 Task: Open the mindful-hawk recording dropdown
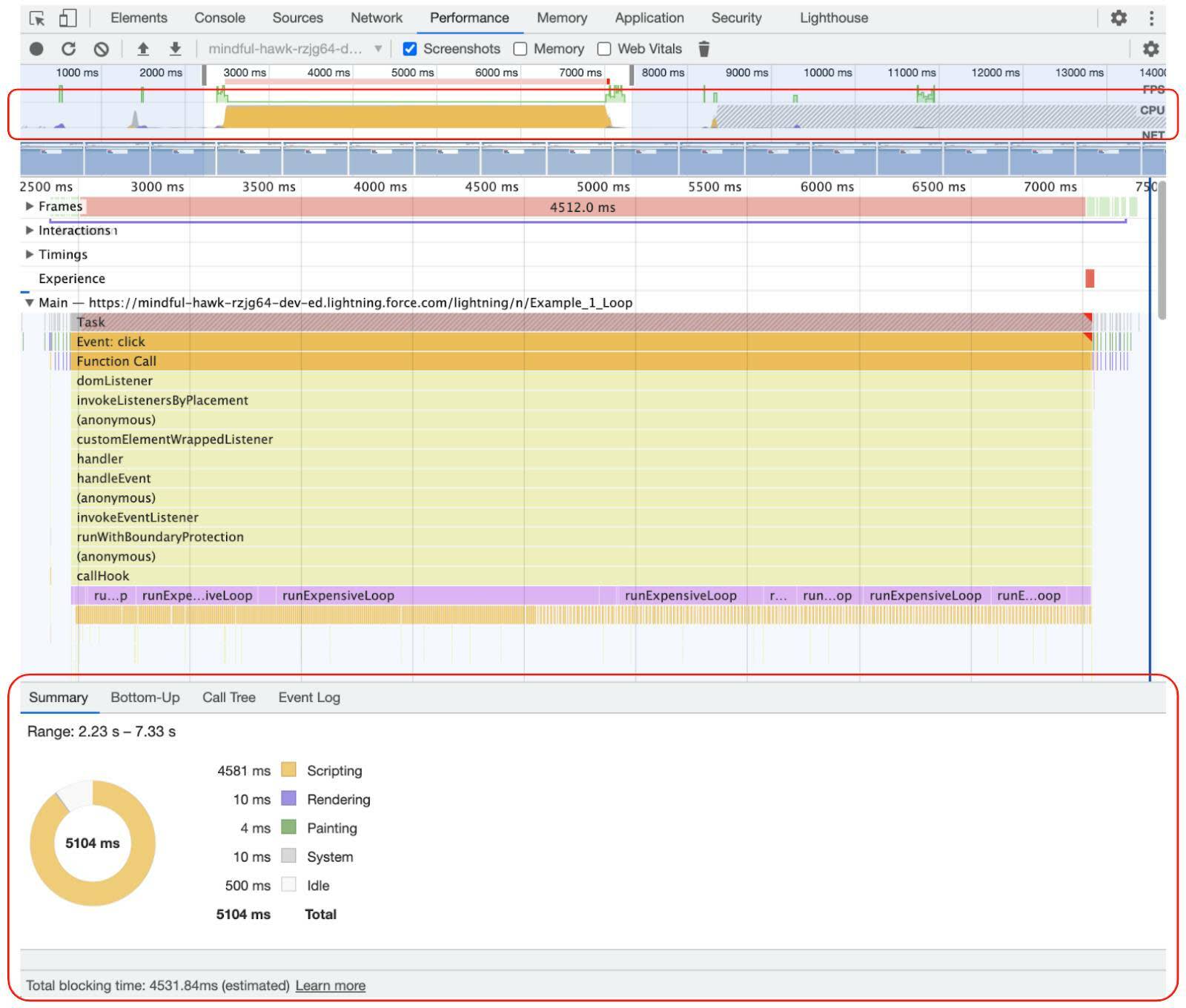(x=295, y=49)
